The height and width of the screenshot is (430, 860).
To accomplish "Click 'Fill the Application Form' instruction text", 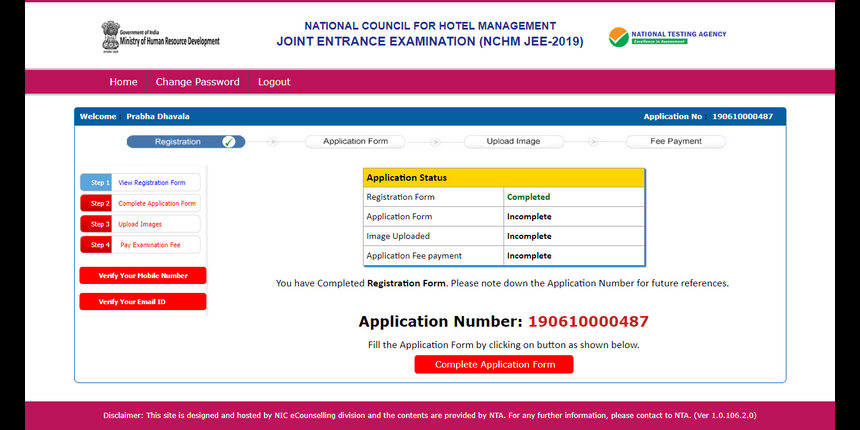I will [503, 345].
